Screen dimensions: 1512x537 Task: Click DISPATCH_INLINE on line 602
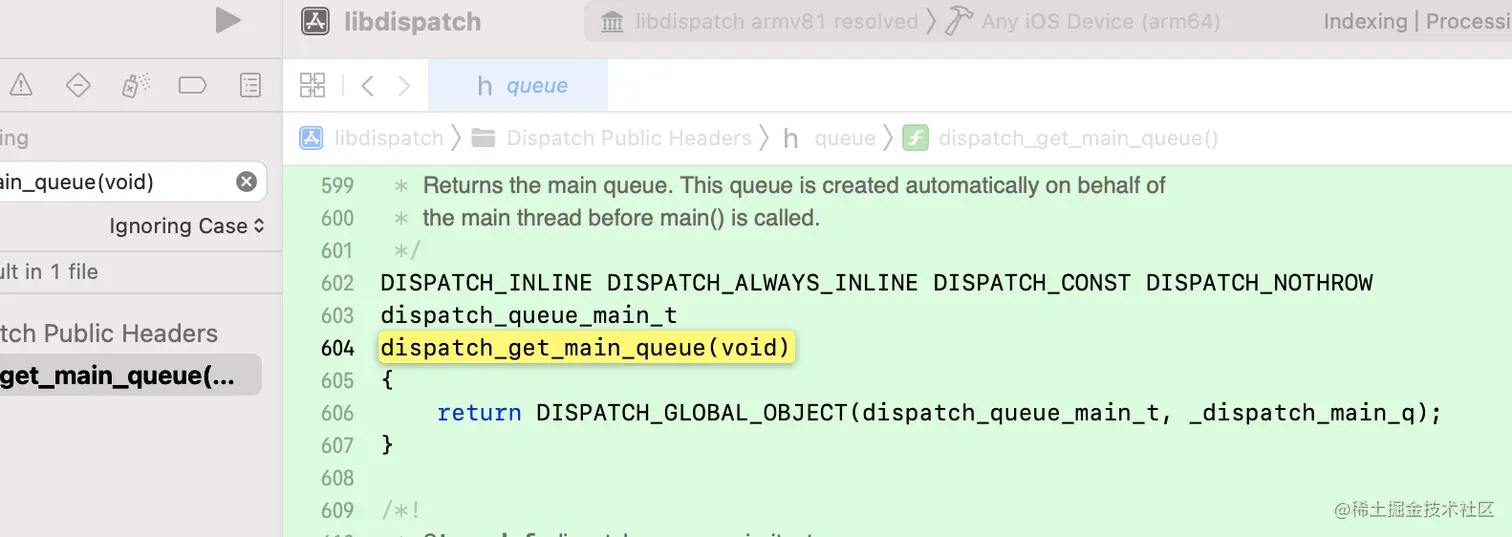(486, 283)
